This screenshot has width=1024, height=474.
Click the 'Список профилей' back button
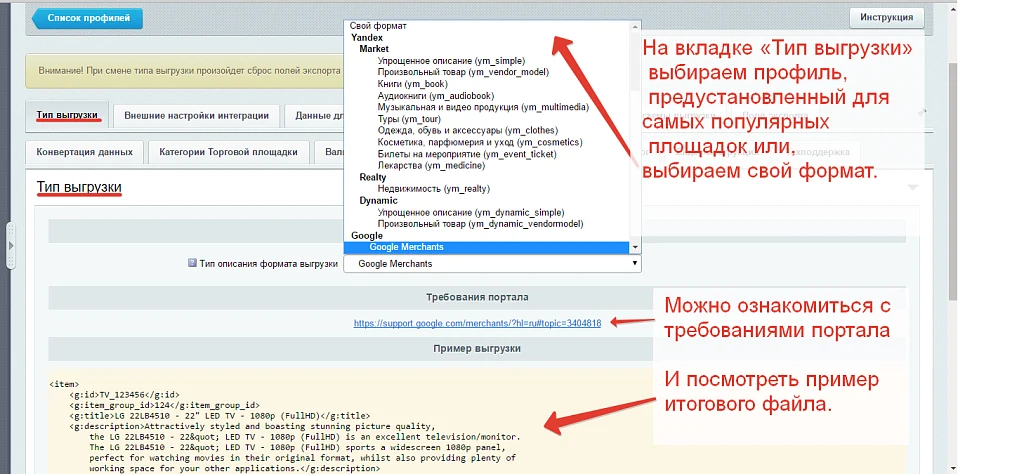tap(87, 18)
